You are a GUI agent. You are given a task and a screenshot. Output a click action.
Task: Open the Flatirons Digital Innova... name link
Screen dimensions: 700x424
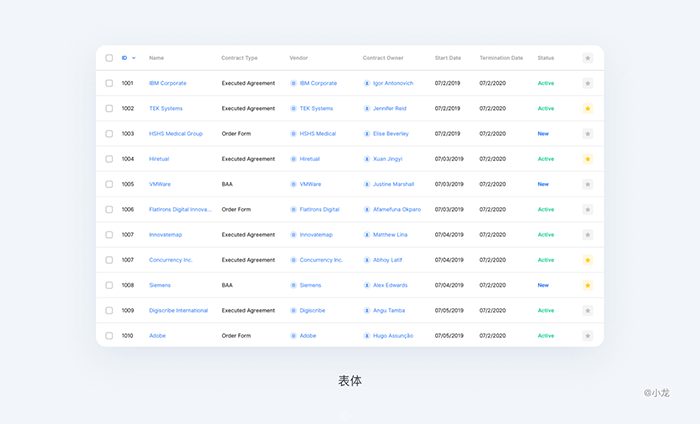click(180, 209)
